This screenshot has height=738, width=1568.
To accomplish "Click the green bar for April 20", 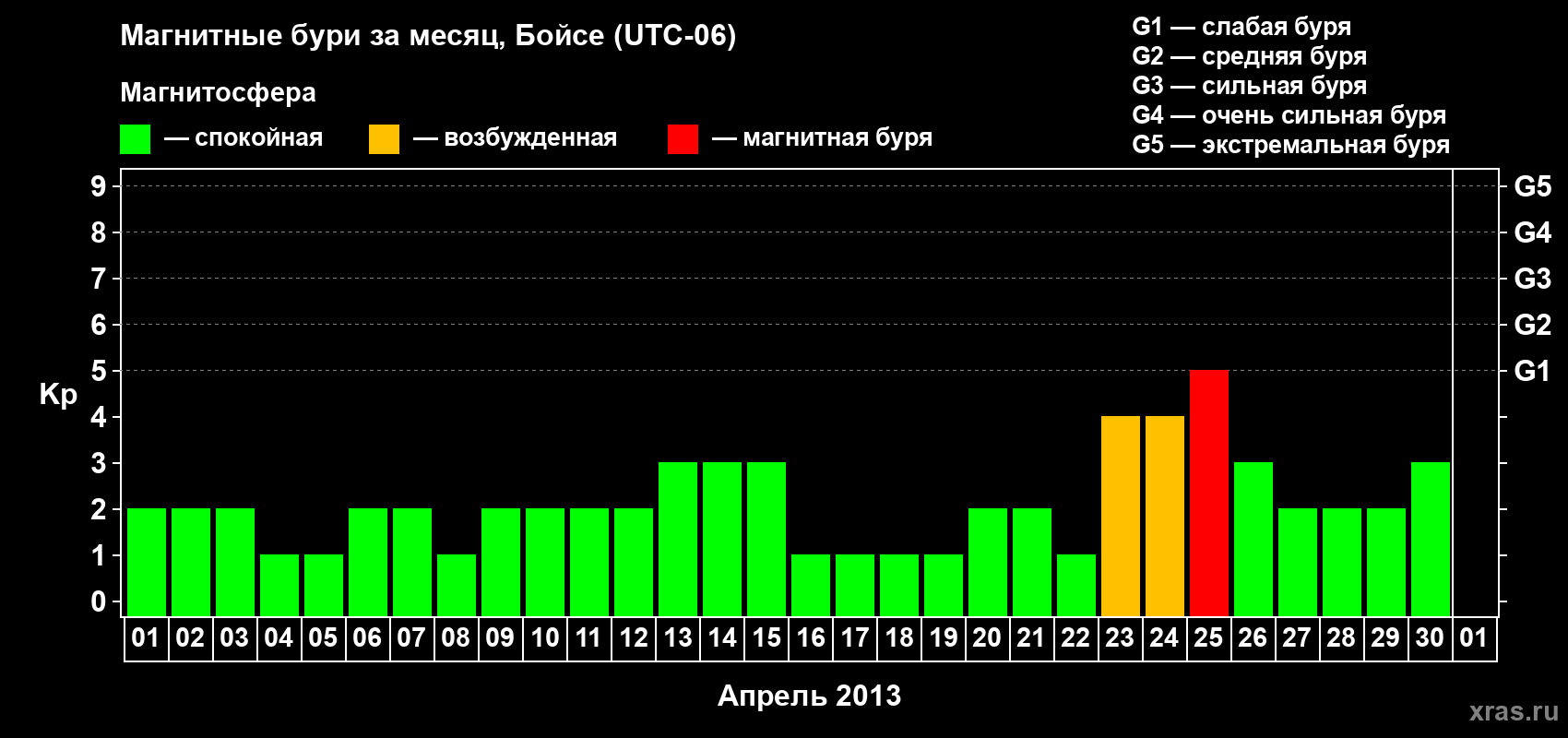I will 988,563.
